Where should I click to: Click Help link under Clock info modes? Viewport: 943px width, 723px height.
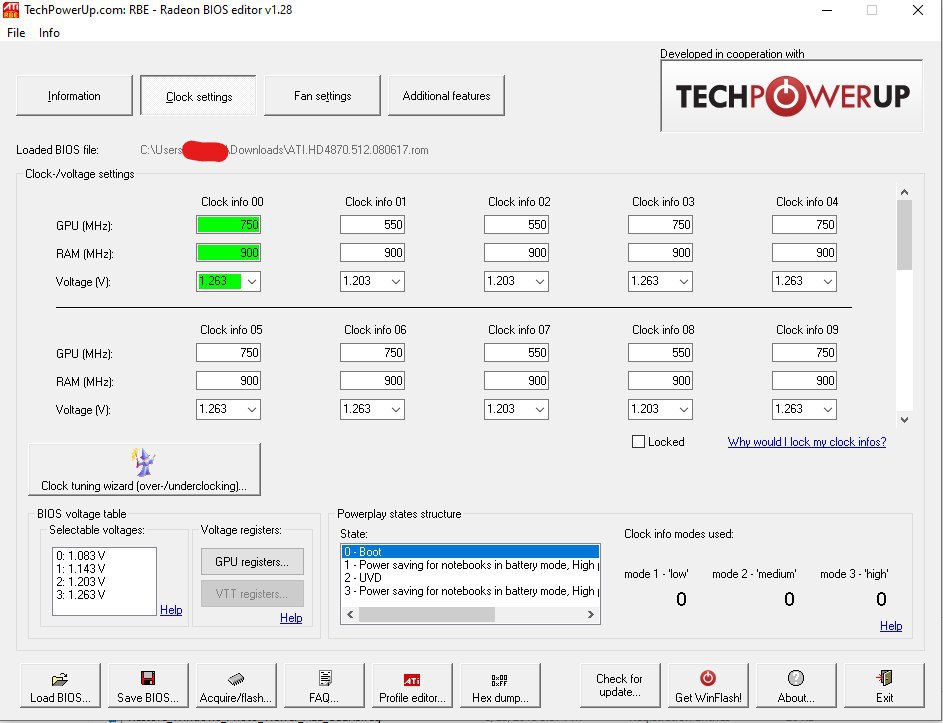(891, 626)
